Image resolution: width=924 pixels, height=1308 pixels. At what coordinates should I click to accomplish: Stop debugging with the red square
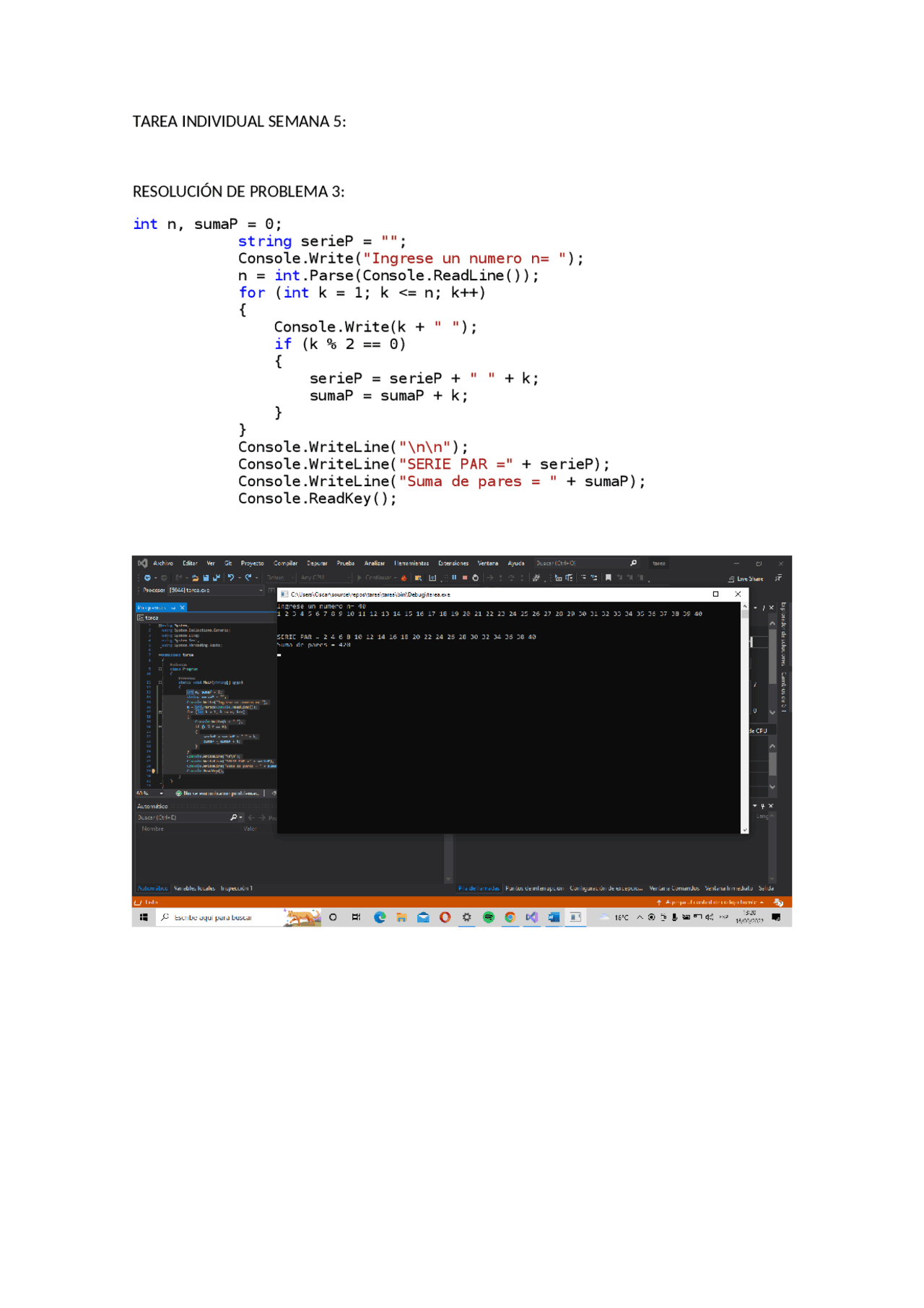465,578
